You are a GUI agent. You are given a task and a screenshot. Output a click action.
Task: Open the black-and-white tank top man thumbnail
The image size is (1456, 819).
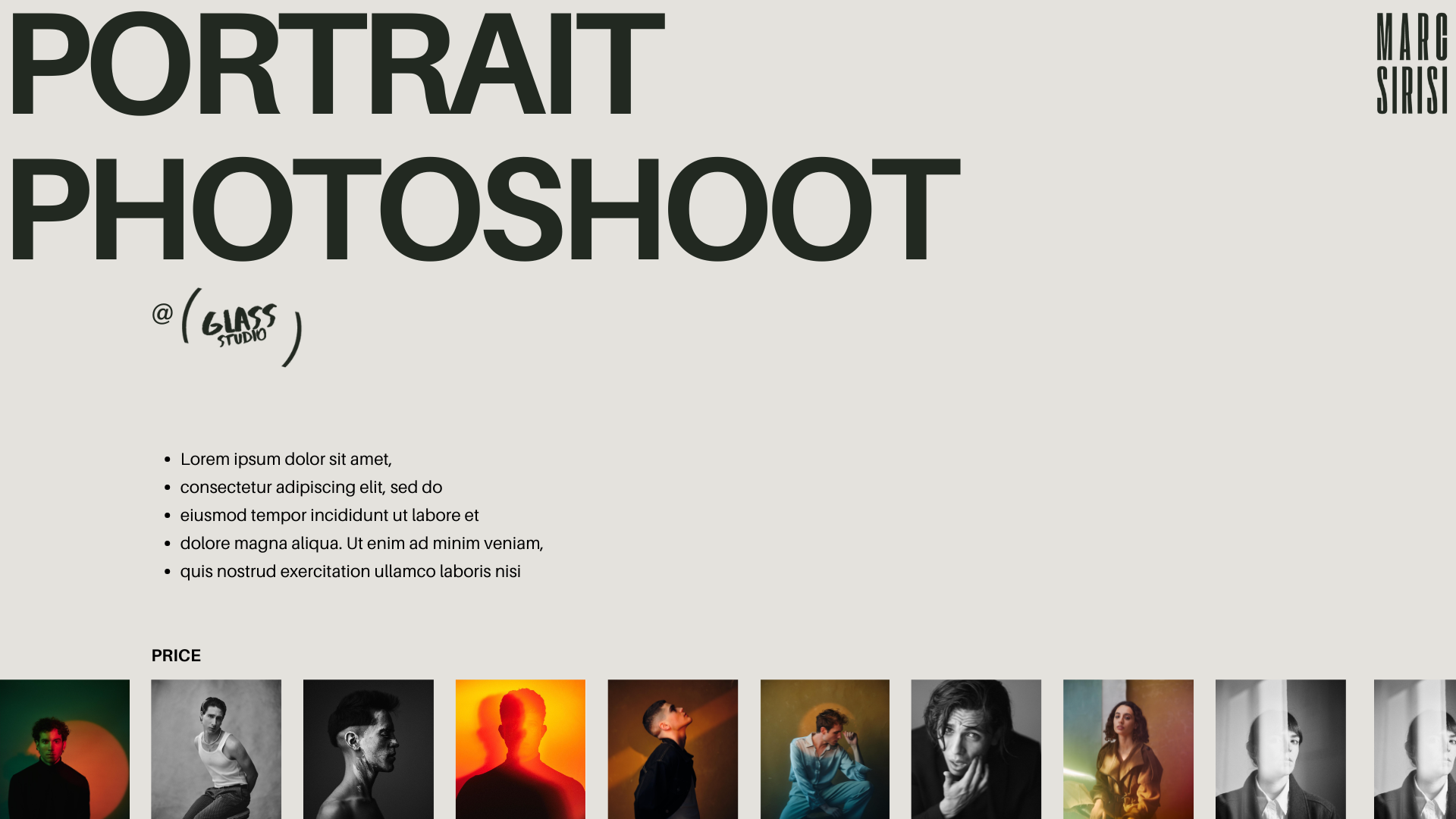(216, 749)
